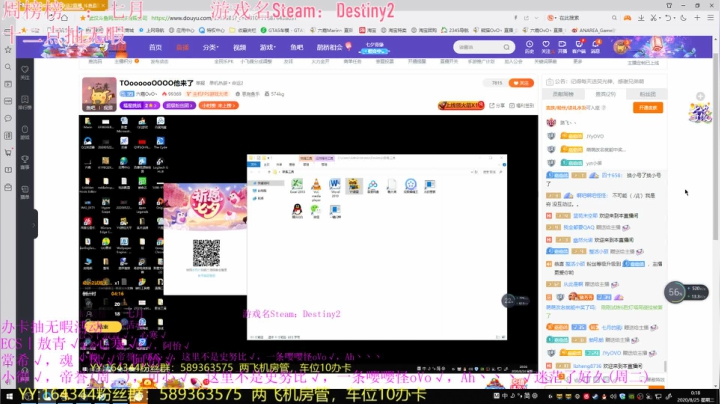Open a new browser tab with plus icon

697,17
